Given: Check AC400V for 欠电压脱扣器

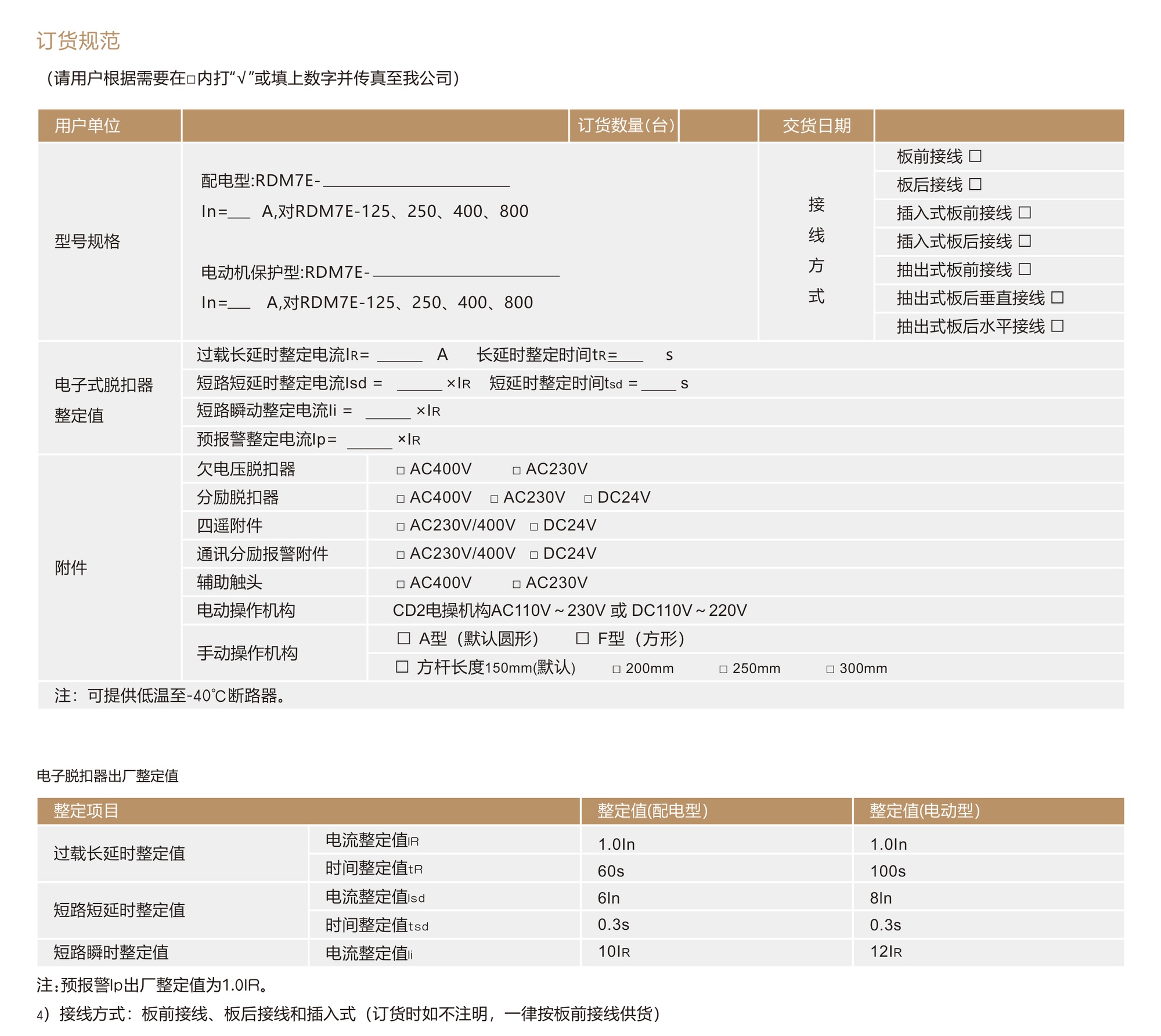Looking at the screenshot, I should [x=401, y=471].
